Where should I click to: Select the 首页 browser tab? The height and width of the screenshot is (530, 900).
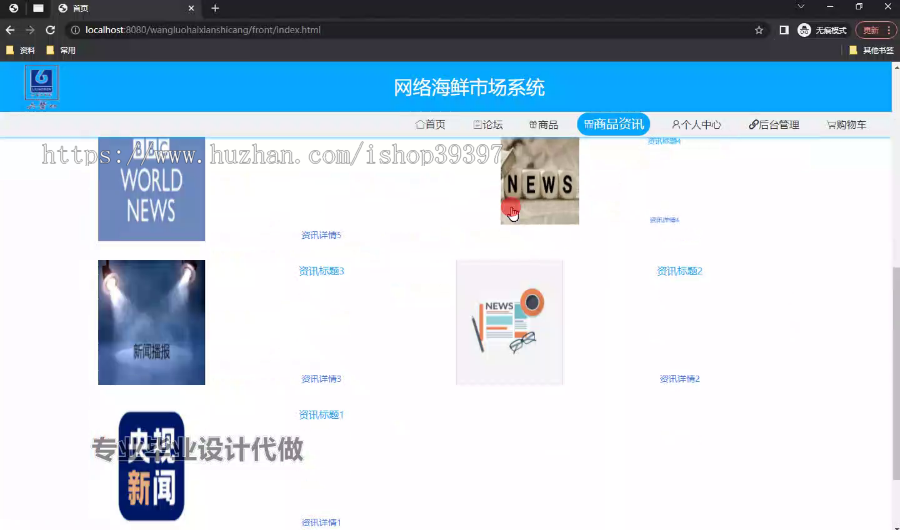(126, 8)
